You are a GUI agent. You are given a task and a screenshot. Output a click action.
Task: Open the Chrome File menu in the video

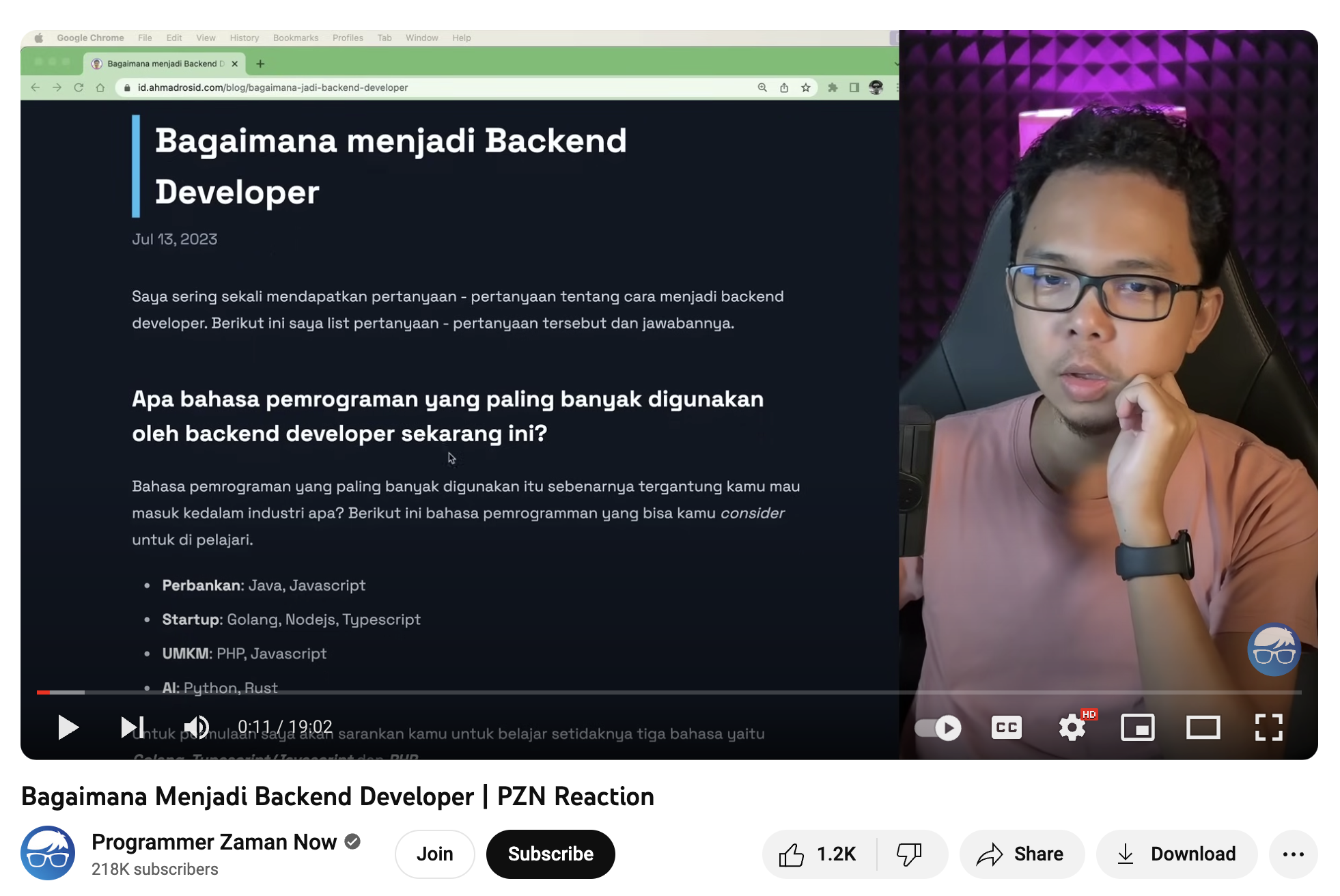145,38
